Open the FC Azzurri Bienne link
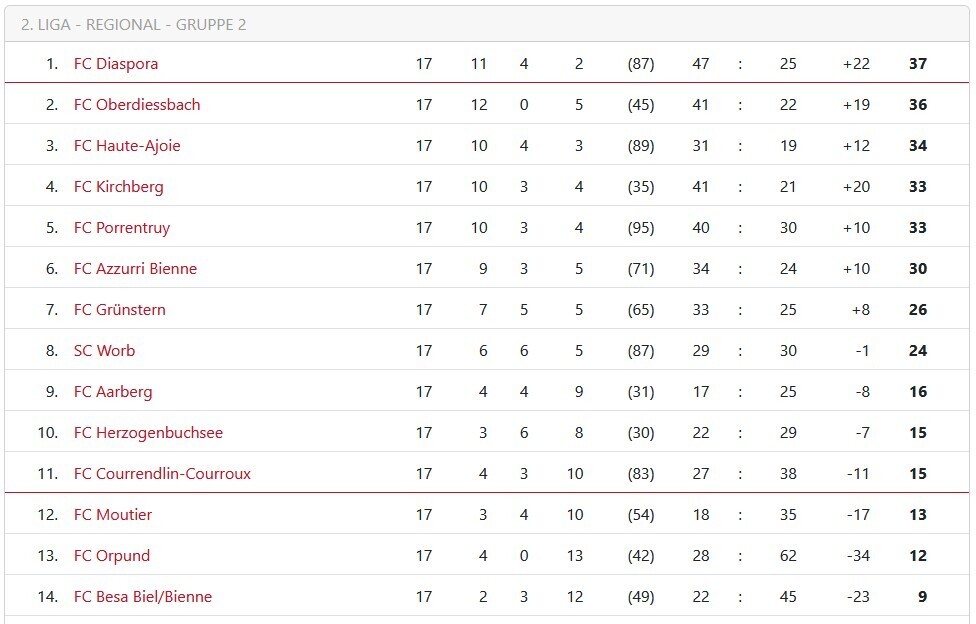 (x=135, y=269)
